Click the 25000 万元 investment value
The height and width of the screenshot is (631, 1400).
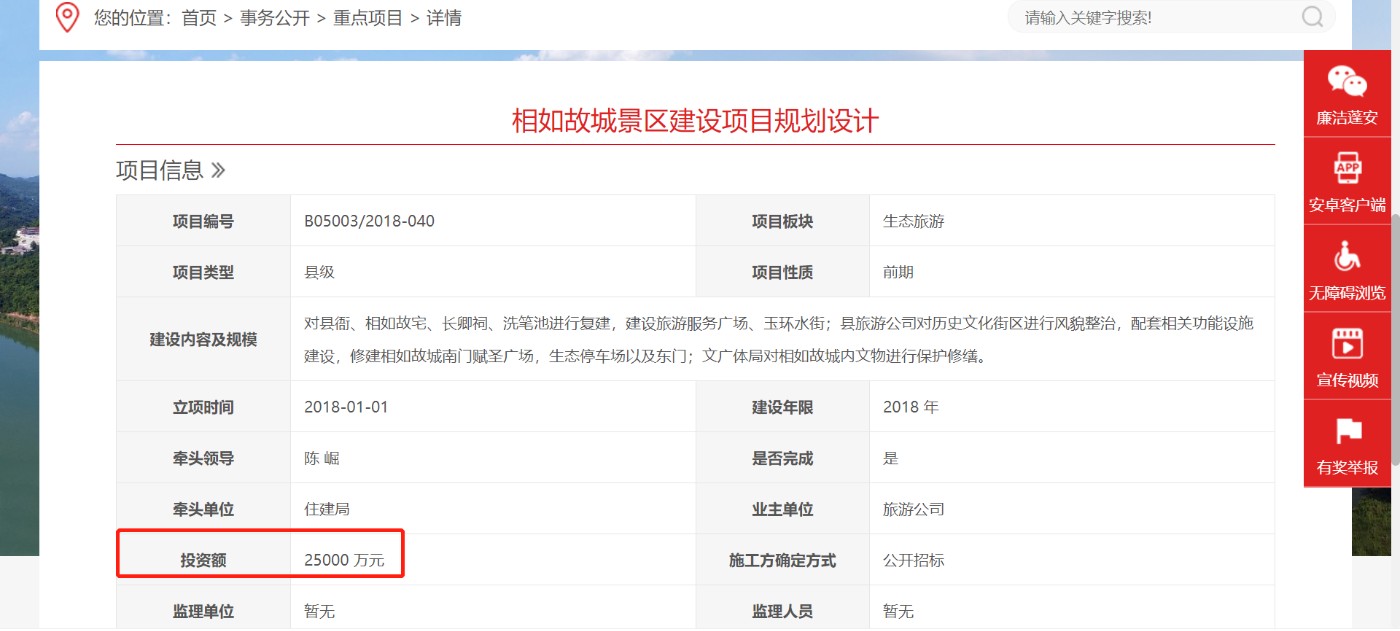[x=344, y=560]
